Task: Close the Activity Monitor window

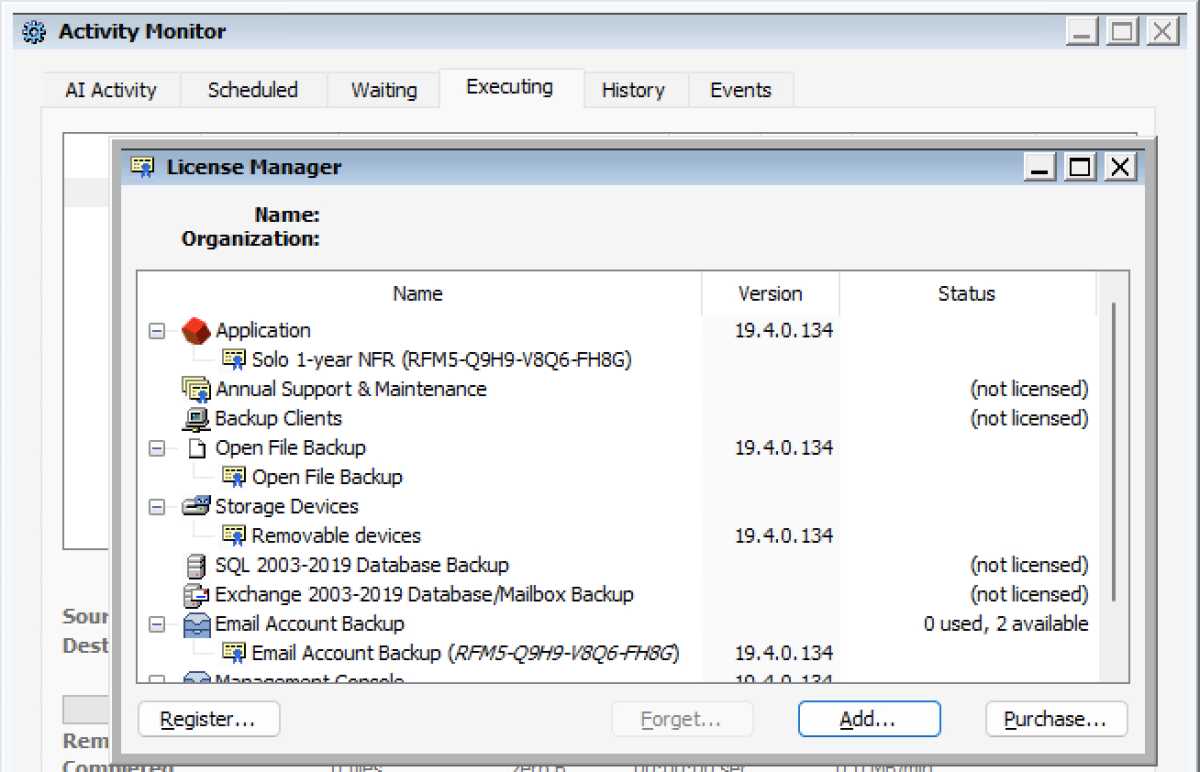Action: (x=1162, y=31)
